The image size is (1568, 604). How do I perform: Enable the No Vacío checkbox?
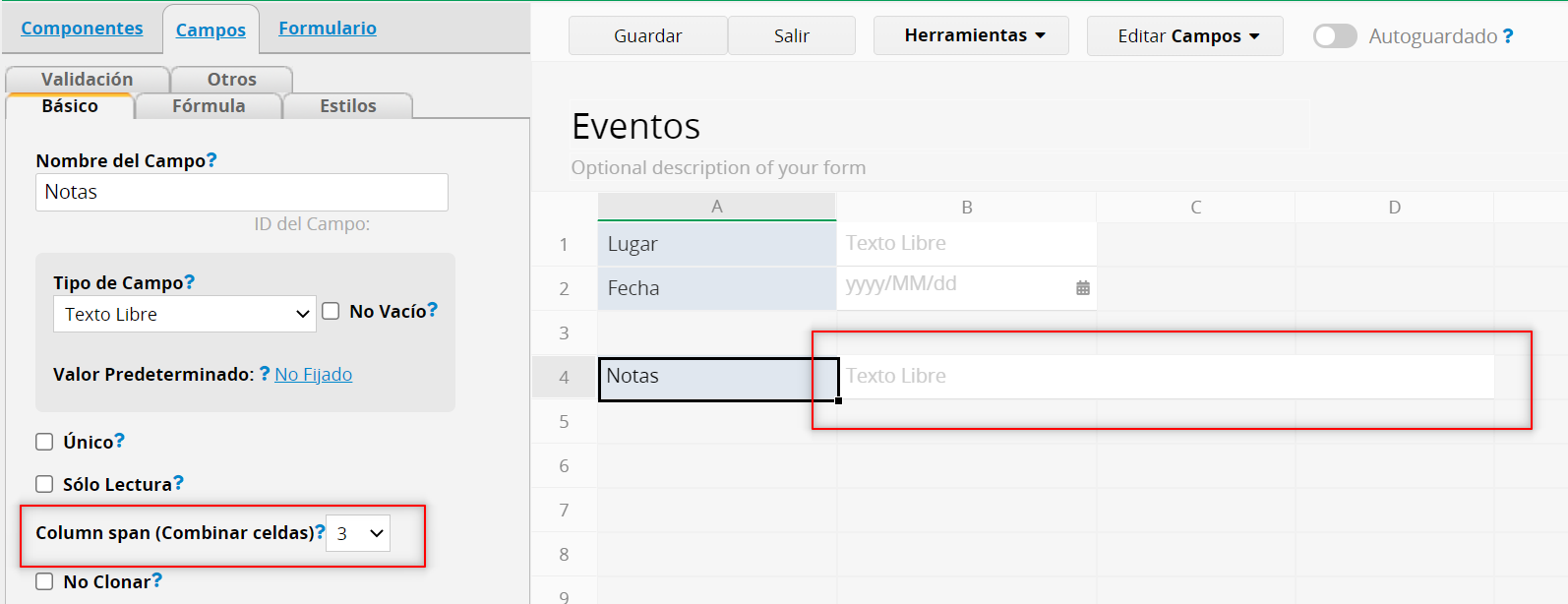click(332, 311)
